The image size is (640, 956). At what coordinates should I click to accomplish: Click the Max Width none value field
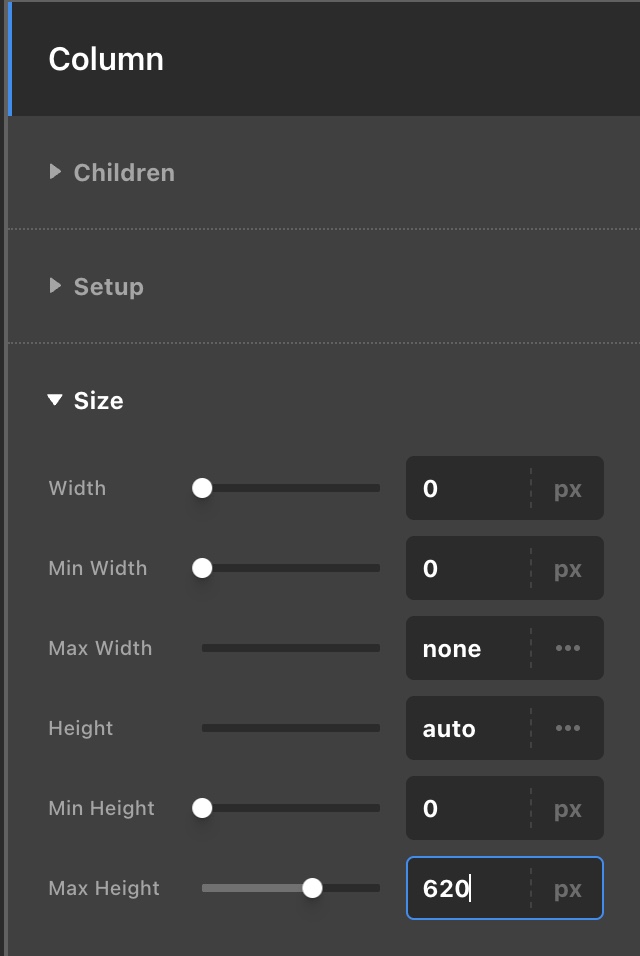click(467, 648)
